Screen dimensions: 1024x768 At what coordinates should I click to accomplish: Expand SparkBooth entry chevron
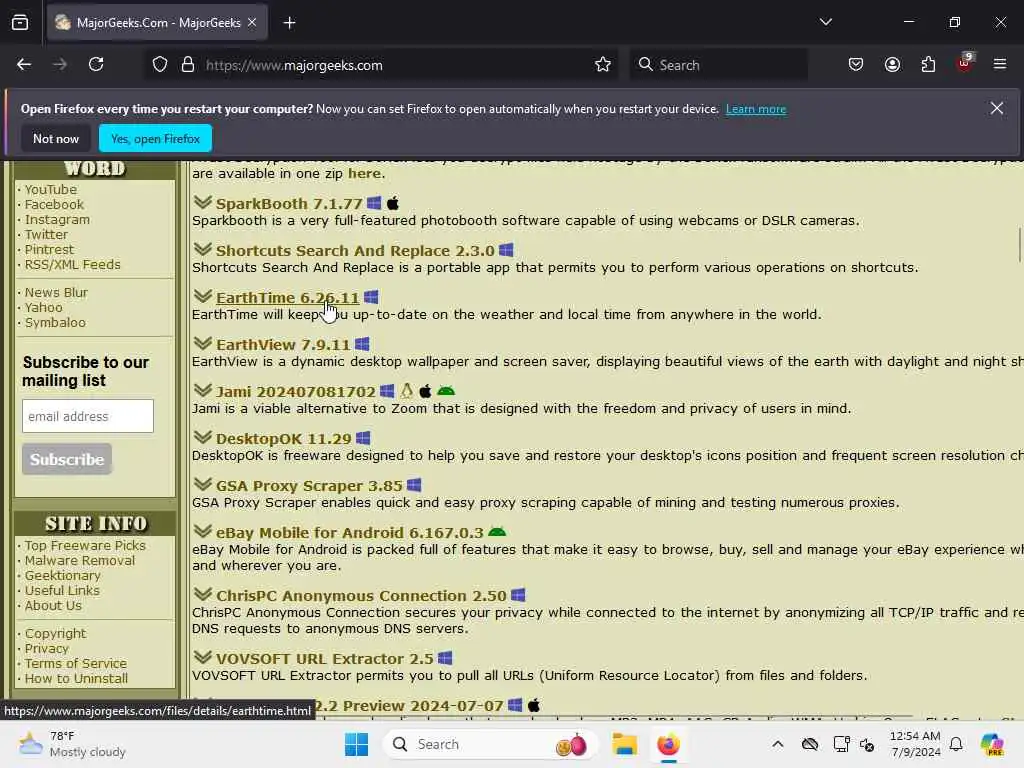202,202
